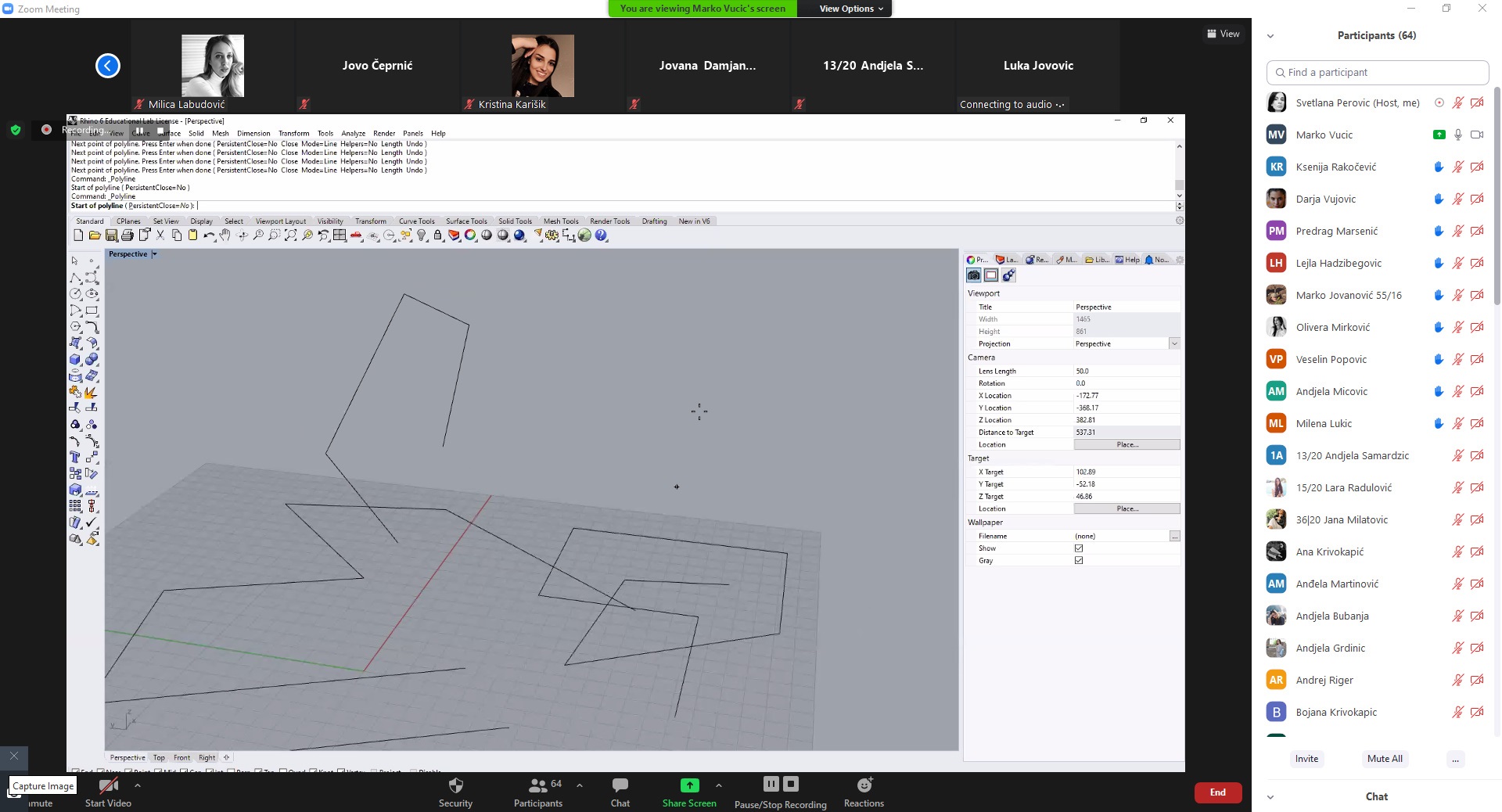This screenshot has height=812, width=1502.
Task: Click the New file icon in Rhino toolbar
Action: click(78, 235)
